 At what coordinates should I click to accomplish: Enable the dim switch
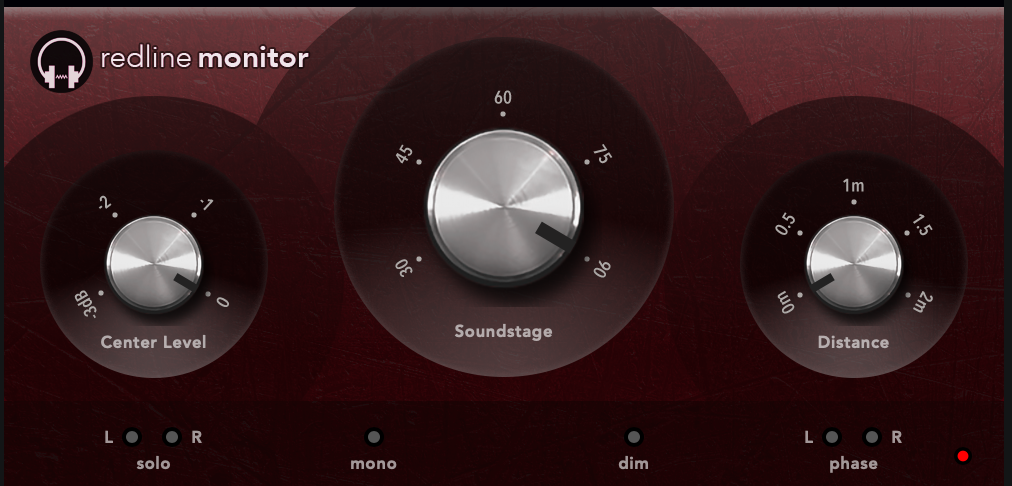click(634, 437)
